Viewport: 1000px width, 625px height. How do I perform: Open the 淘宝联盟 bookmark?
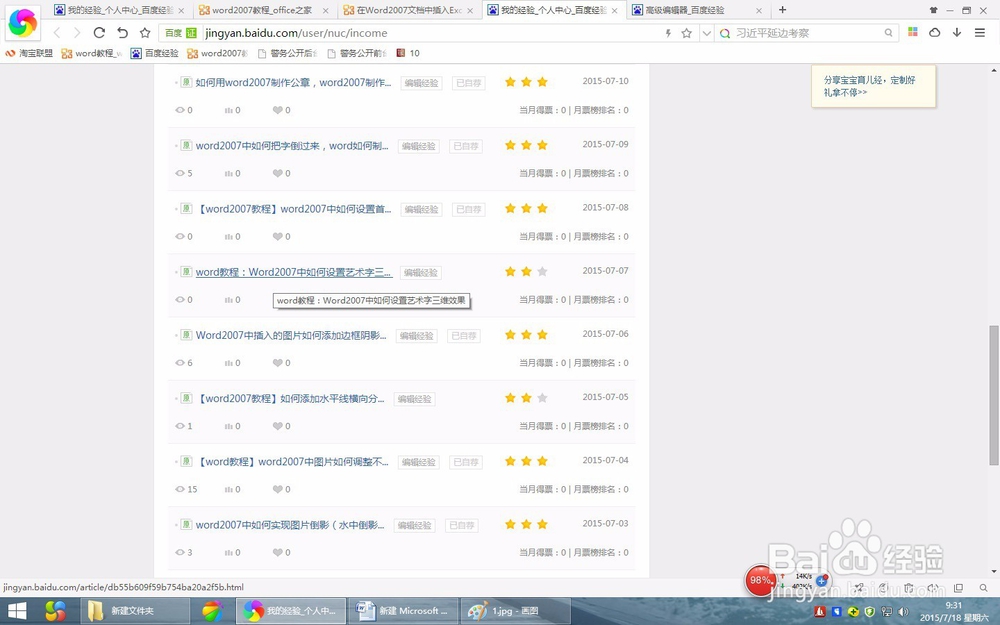(x=29, y=53)
